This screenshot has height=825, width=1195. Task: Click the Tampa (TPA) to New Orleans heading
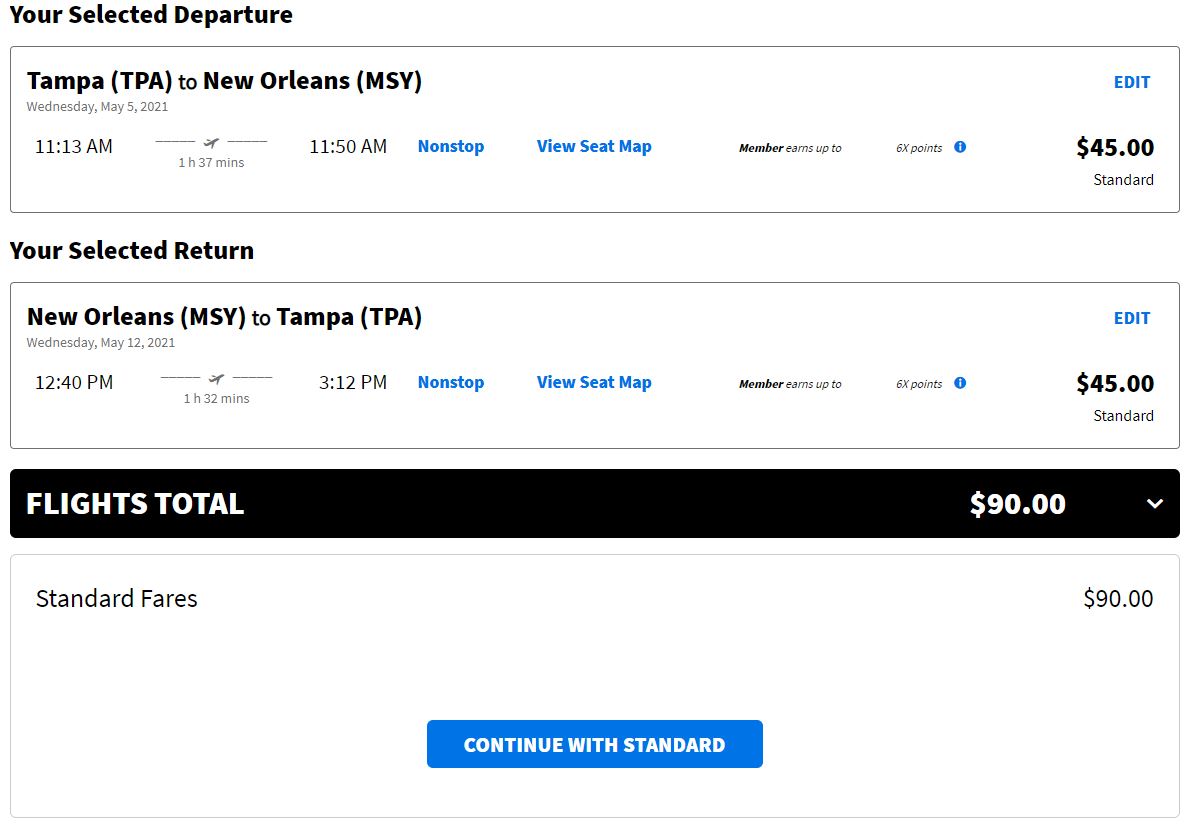(224, 81)
